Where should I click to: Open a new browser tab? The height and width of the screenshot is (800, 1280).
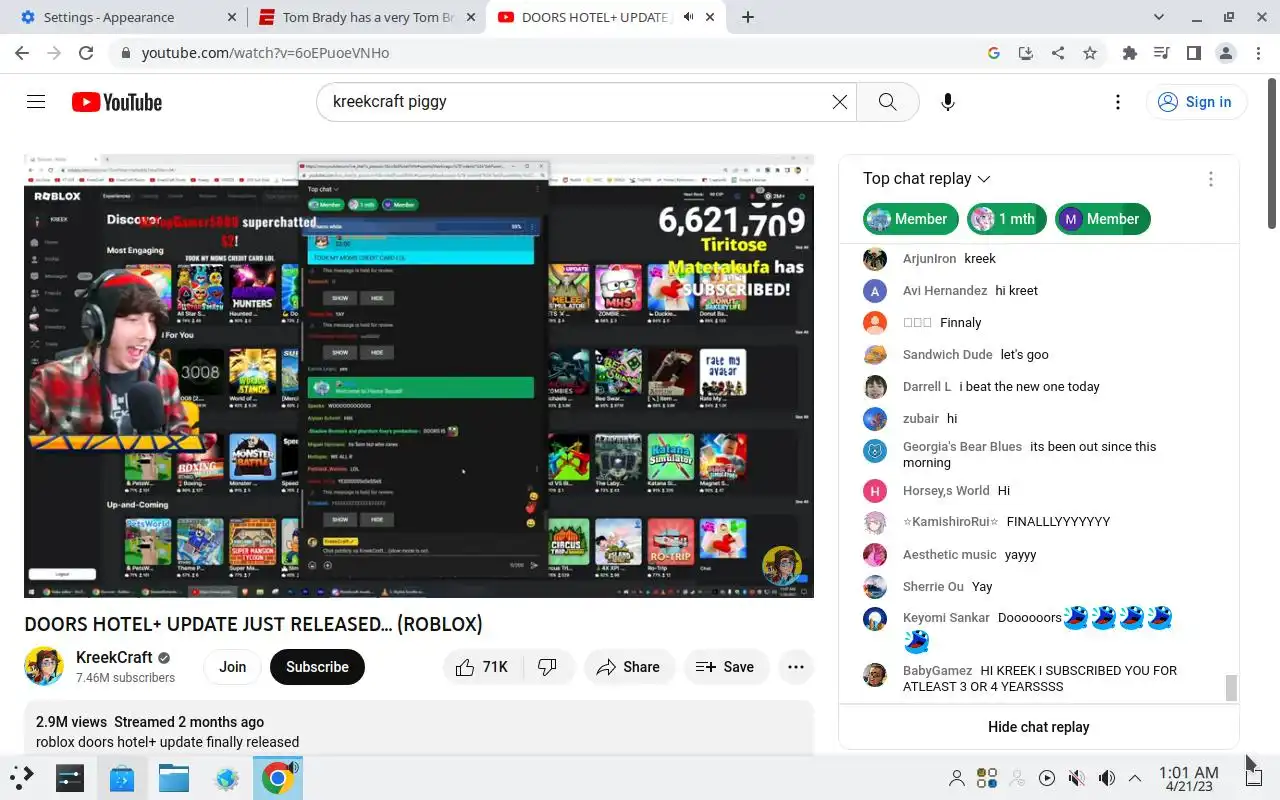point(748,17)
